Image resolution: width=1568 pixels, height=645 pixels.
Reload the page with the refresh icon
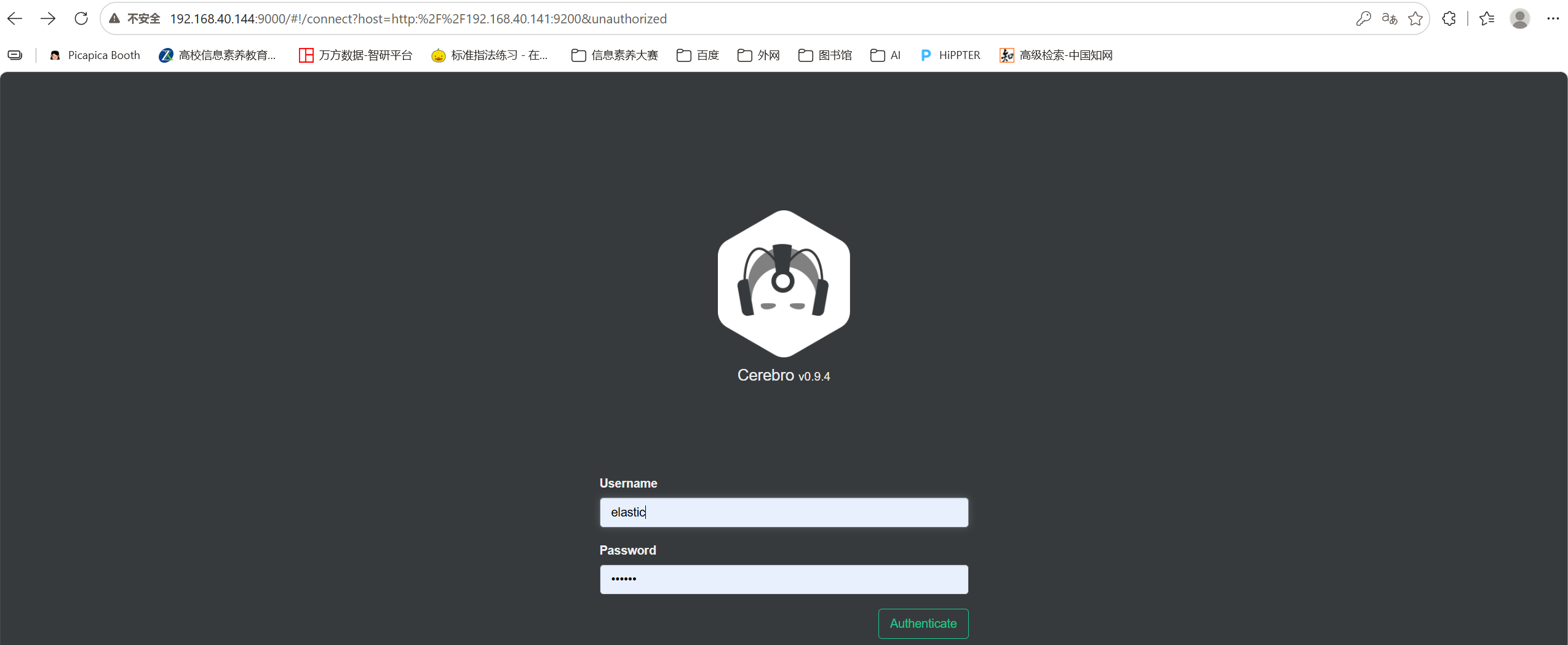coord(81,18)
